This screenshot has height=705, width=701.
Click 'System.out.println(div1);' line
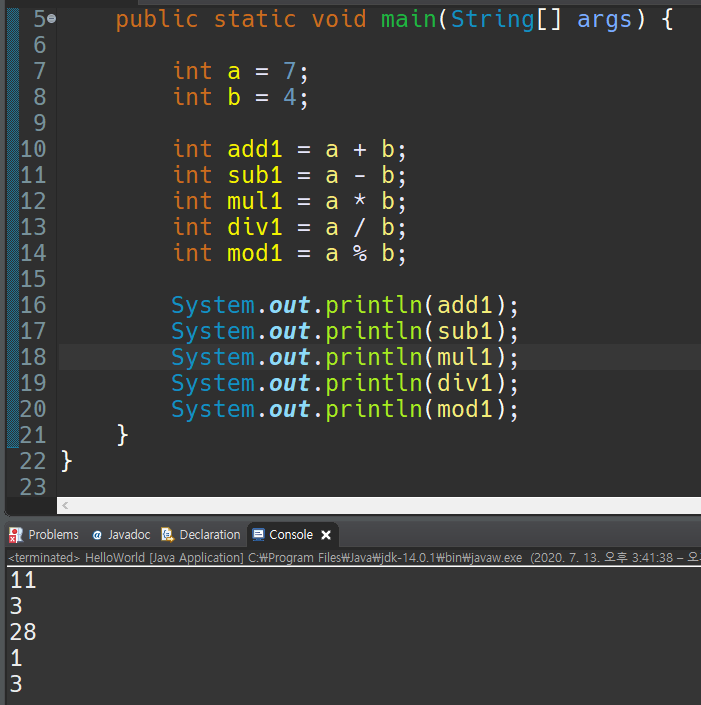tap(345, 384)
